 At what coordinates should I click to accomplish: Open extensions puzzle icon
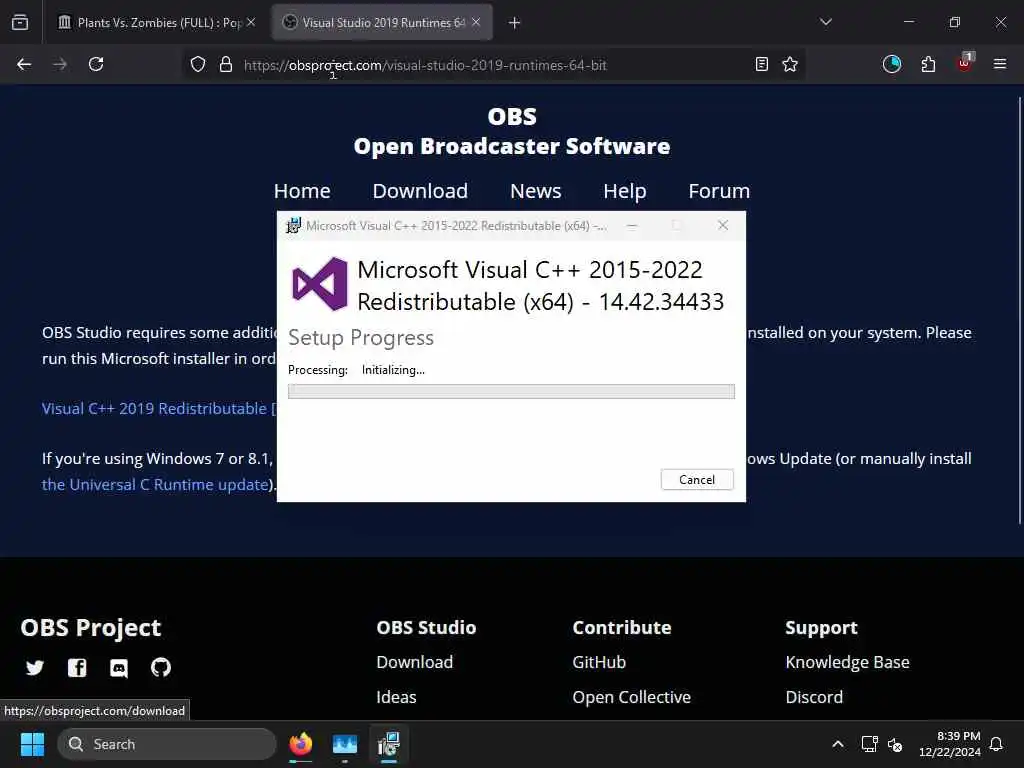(928, 64)
